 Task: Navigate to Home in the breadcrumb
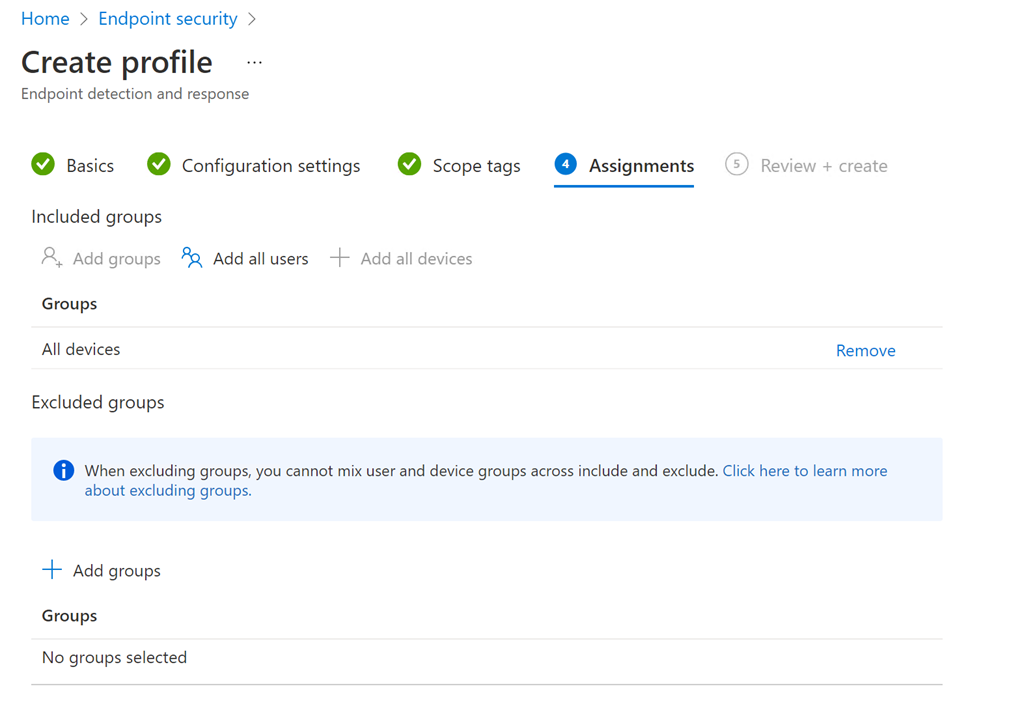(x=45, y=19)
